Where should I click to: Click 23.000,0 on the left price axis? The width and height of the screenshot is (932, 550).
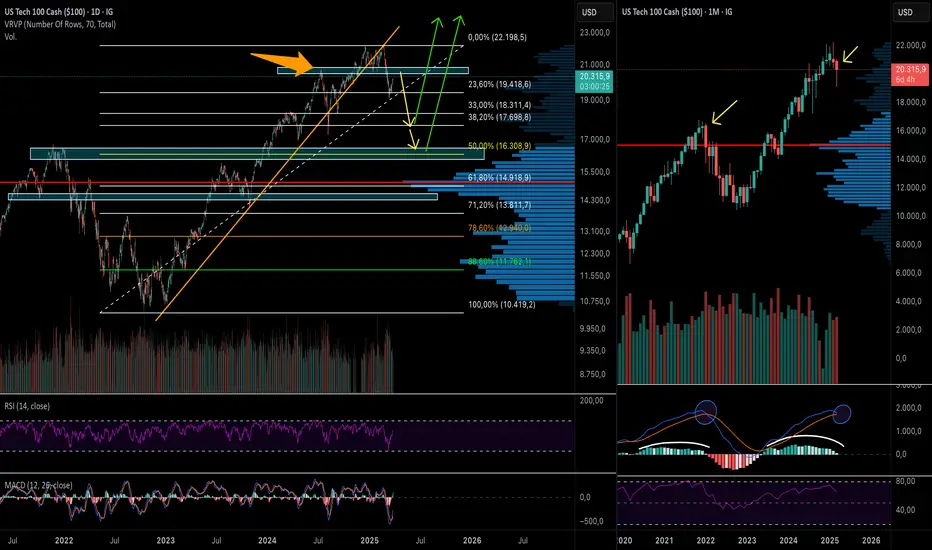pyautogui.click(x=595, y=33)
